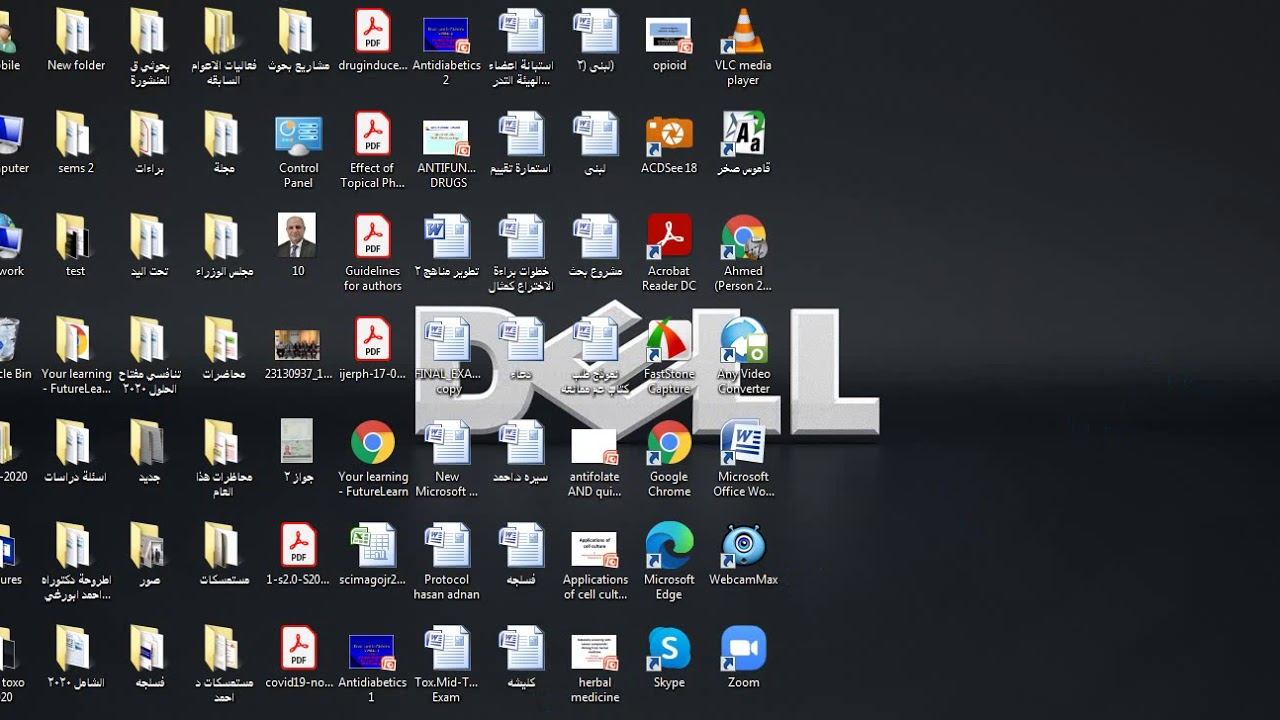Select the مجلس الوزراء folder

tap(224, 246)
